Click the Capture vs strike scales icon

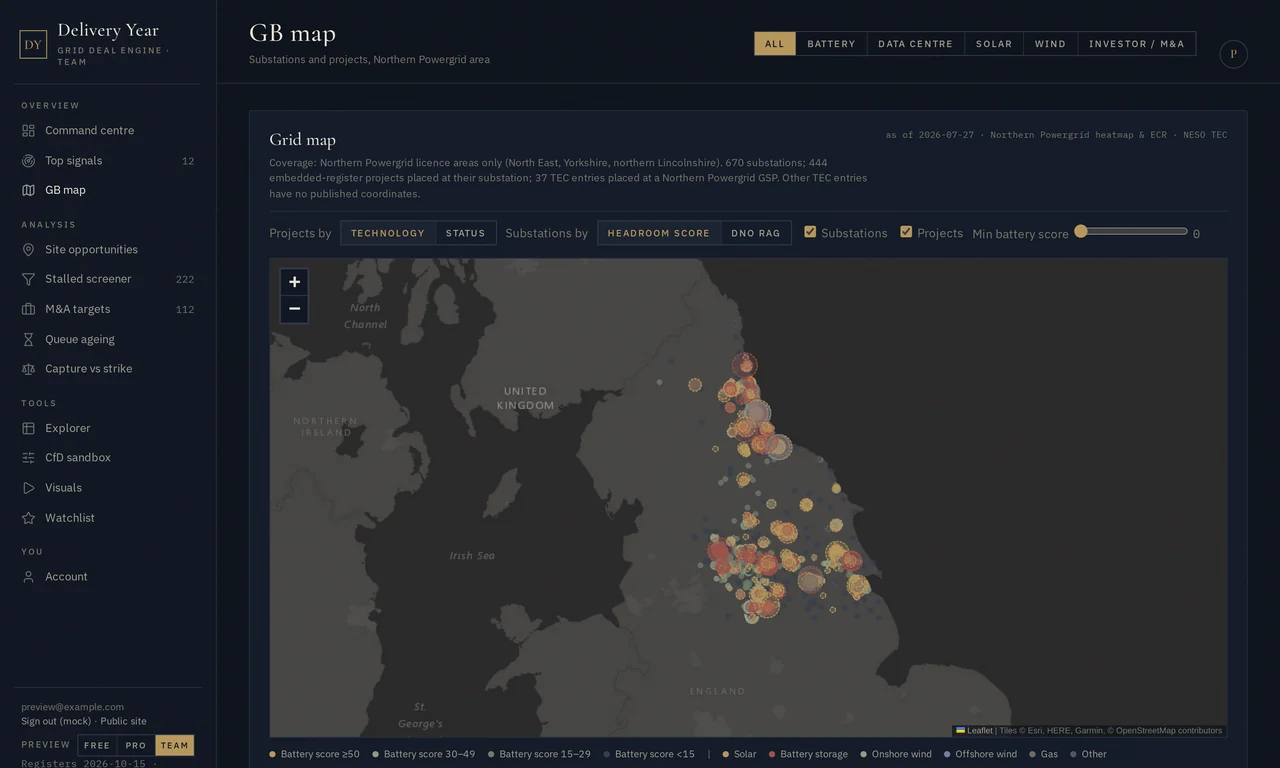tap(28, 369)
